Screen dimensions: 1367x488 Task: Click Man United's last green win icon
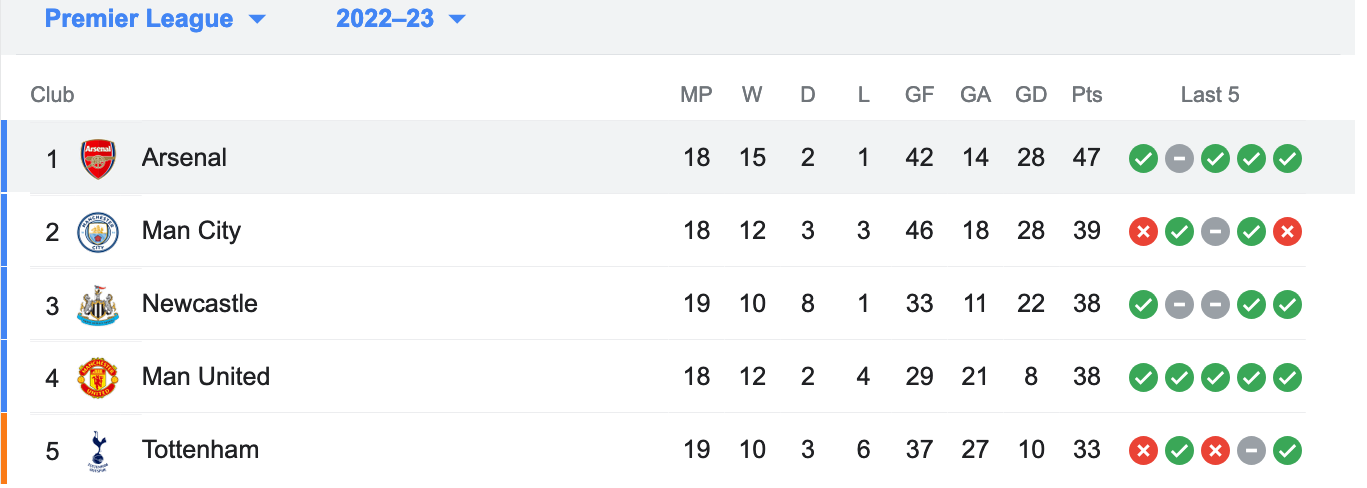point(1288,377)
